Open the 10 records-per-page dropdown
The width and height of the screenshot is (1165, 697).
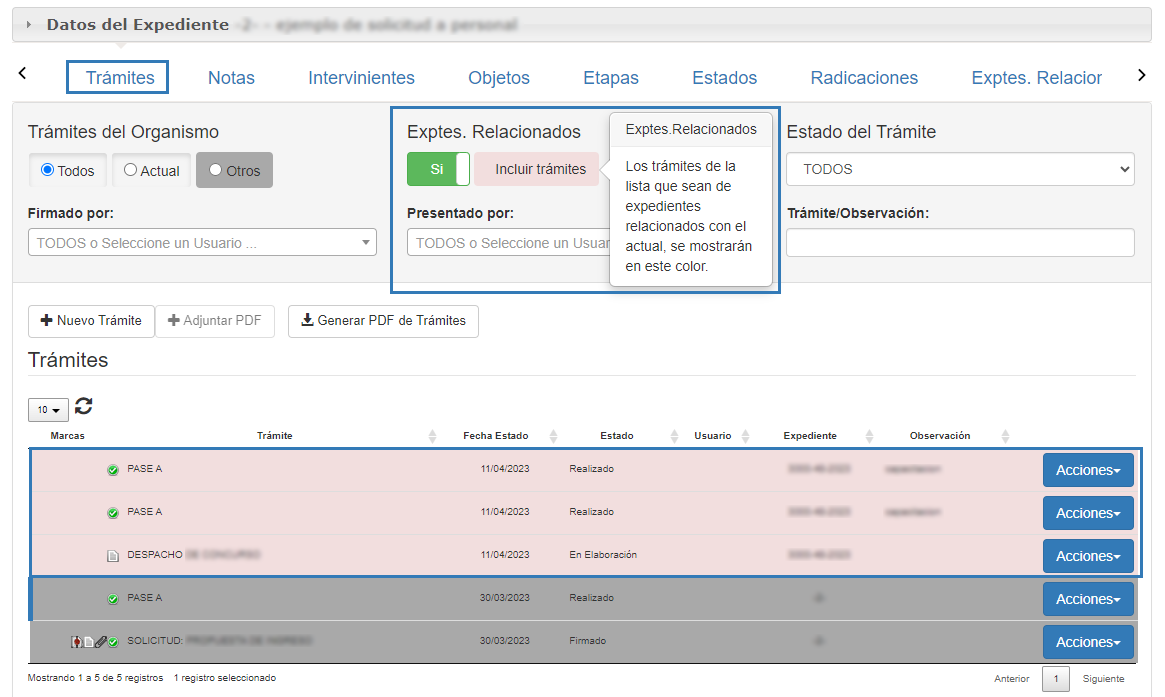[47, 410]
